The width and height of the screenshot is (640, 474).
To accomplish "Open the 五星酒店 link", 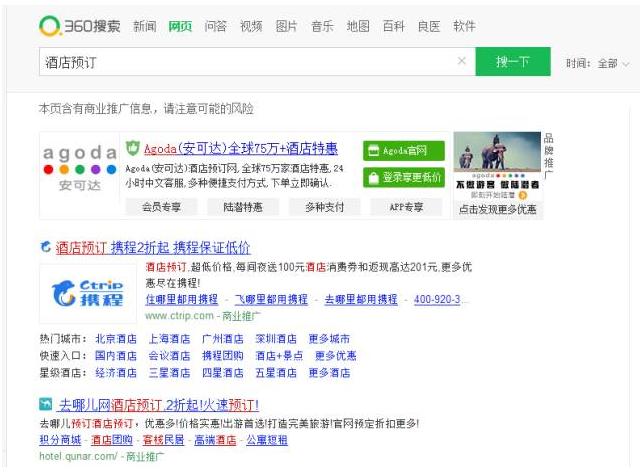I will click(276, 373).
